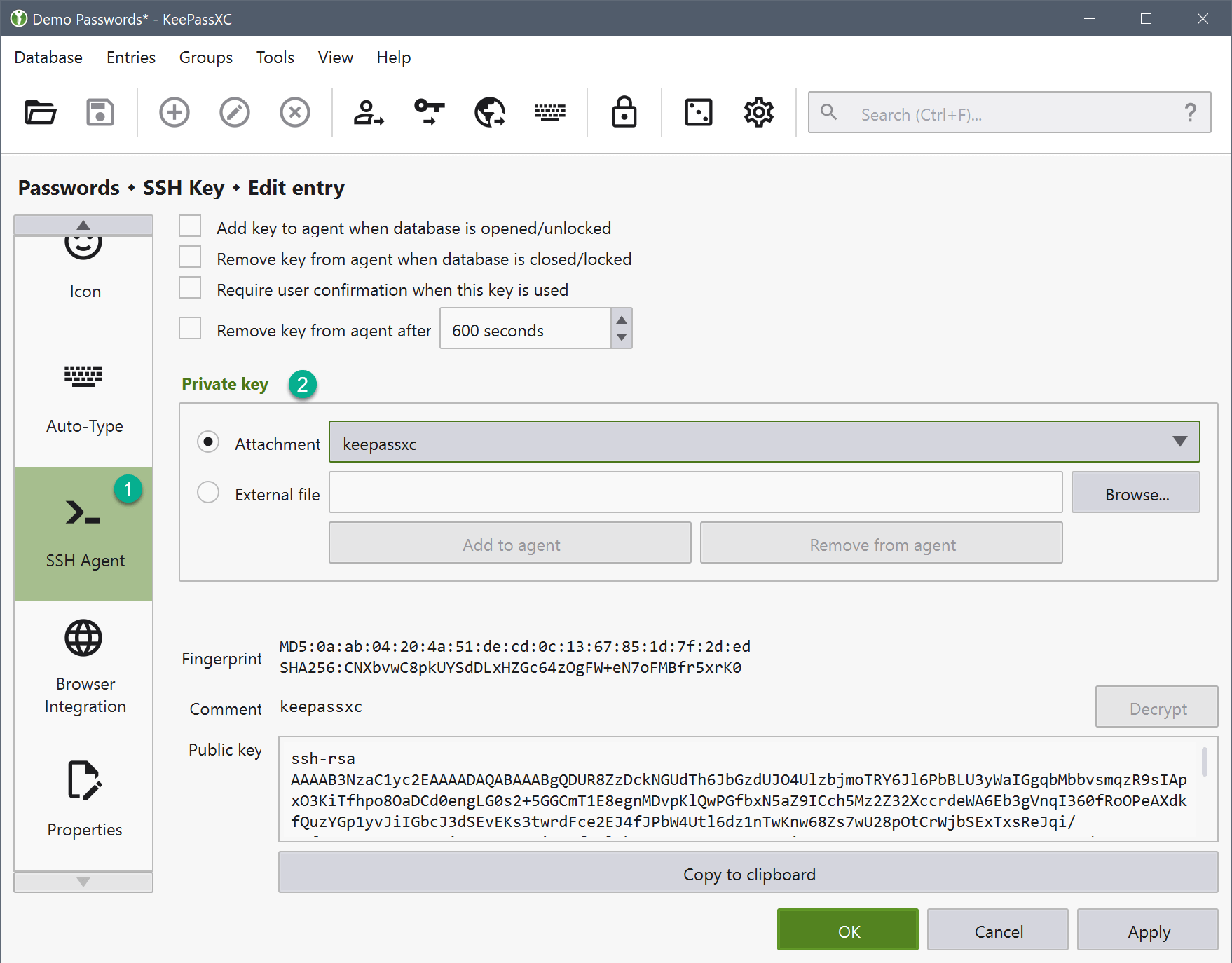The height and width of the screenshot is (963, 1232).
Task: Select the External file radio button
Action: tap(208, 493)
